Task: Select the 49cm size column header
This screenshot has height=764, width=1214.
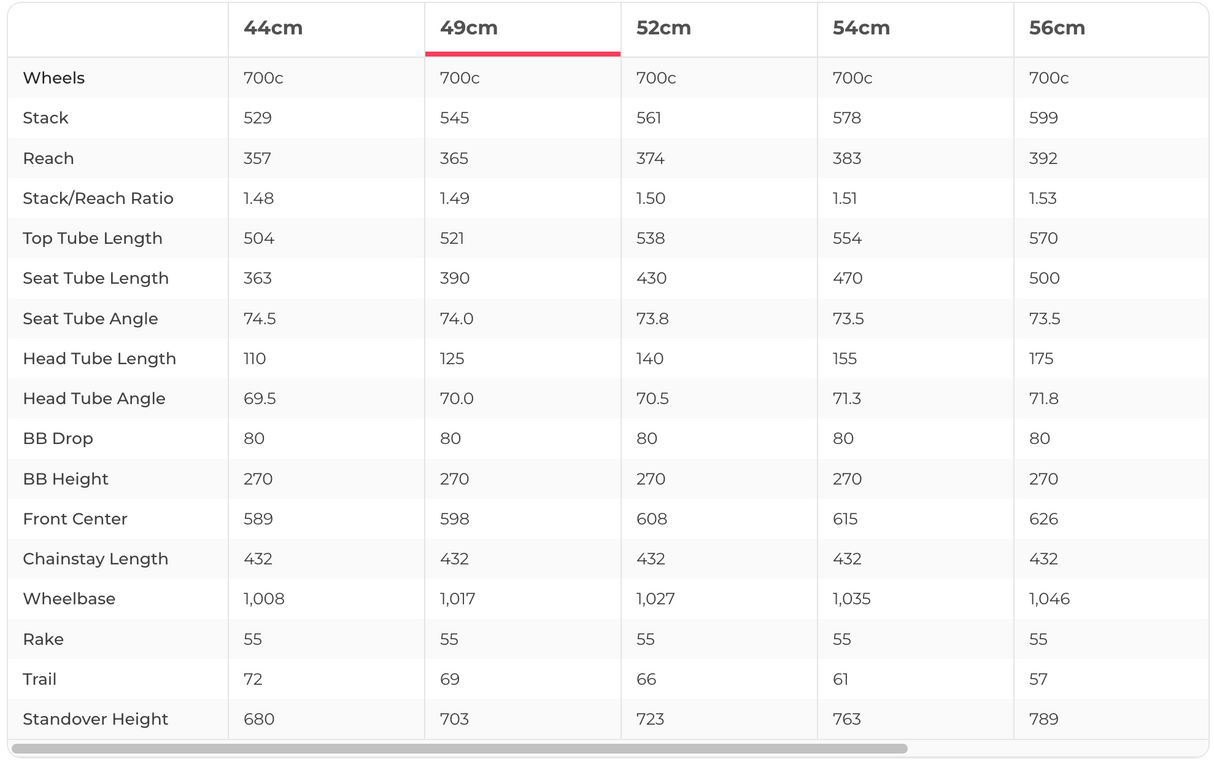Action: [469, 28]
